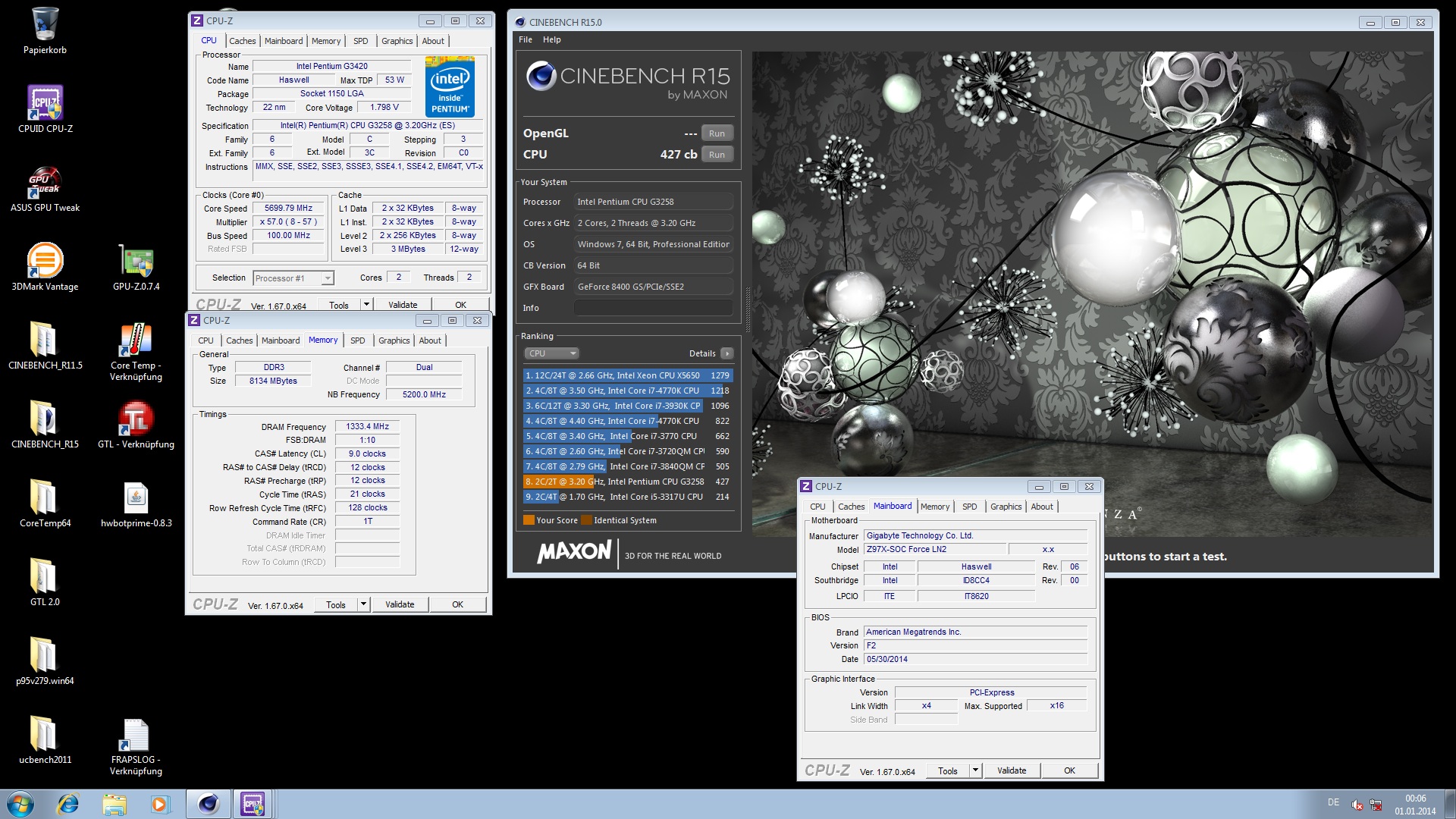Screen dimensions: 1456x819
Task: Open the GTL - Verknüpfung shortcut
Action: tap(136, 425)
